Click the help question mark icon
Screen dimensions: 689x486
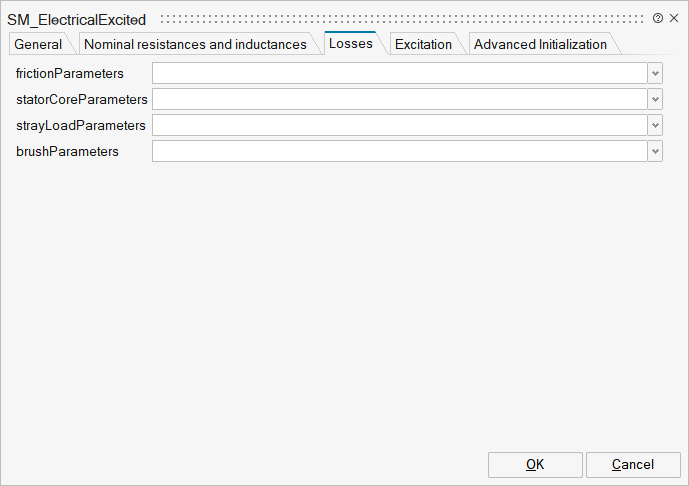click(658, 18)
